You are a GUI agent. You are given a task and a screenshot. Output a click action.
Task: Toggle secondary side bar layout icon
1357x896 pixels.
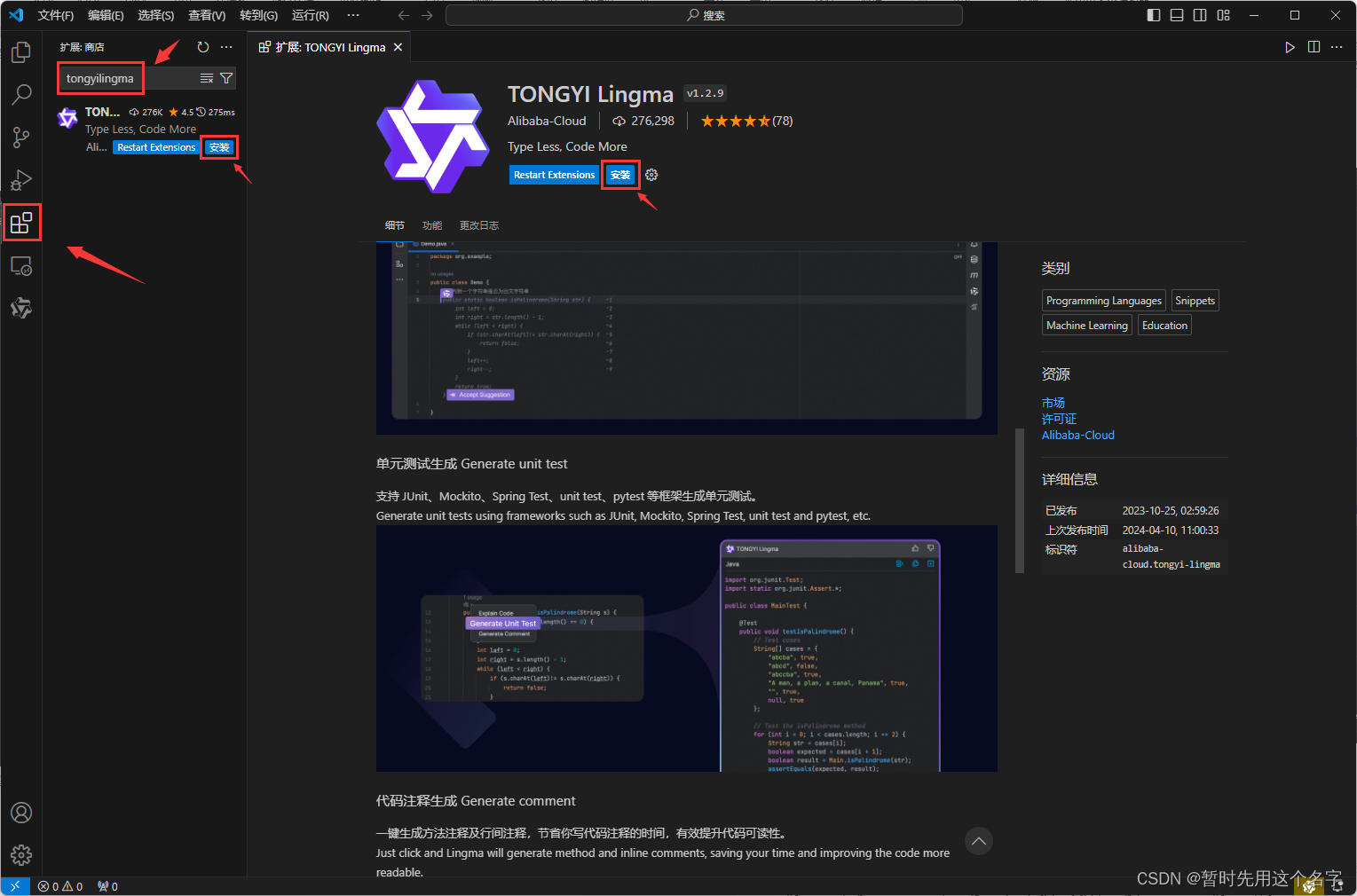tap(1200, 15)
